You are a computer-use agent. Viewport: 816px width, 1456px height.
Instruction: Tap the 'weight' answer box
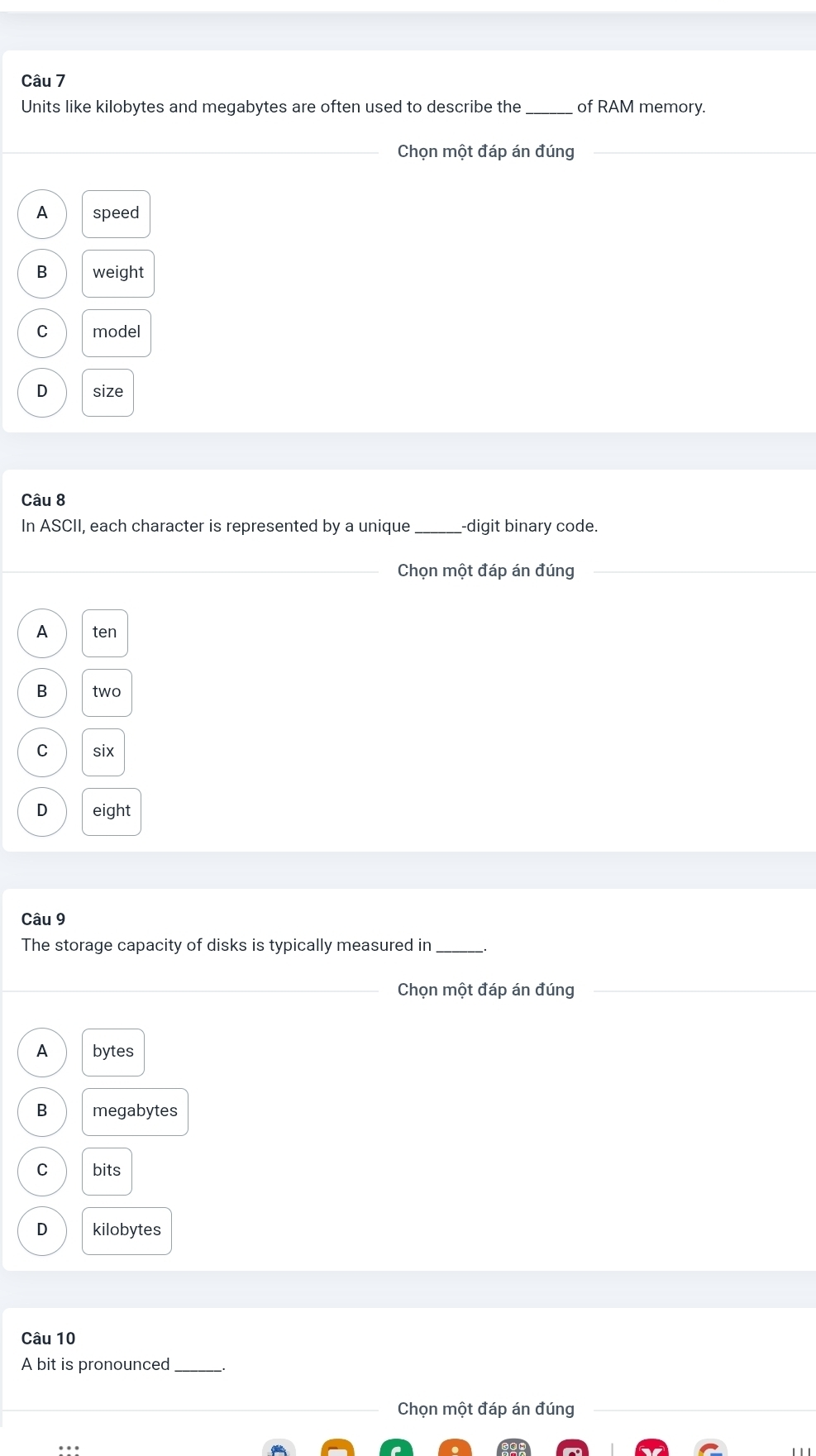click(x=118, y=274)
